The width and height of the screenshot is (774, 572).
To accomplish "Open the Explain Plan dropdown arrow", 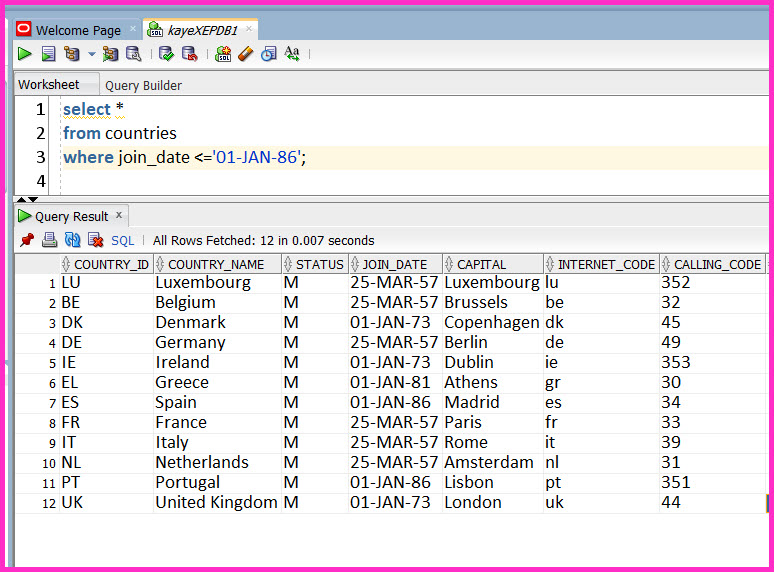I will click(91, 54).
